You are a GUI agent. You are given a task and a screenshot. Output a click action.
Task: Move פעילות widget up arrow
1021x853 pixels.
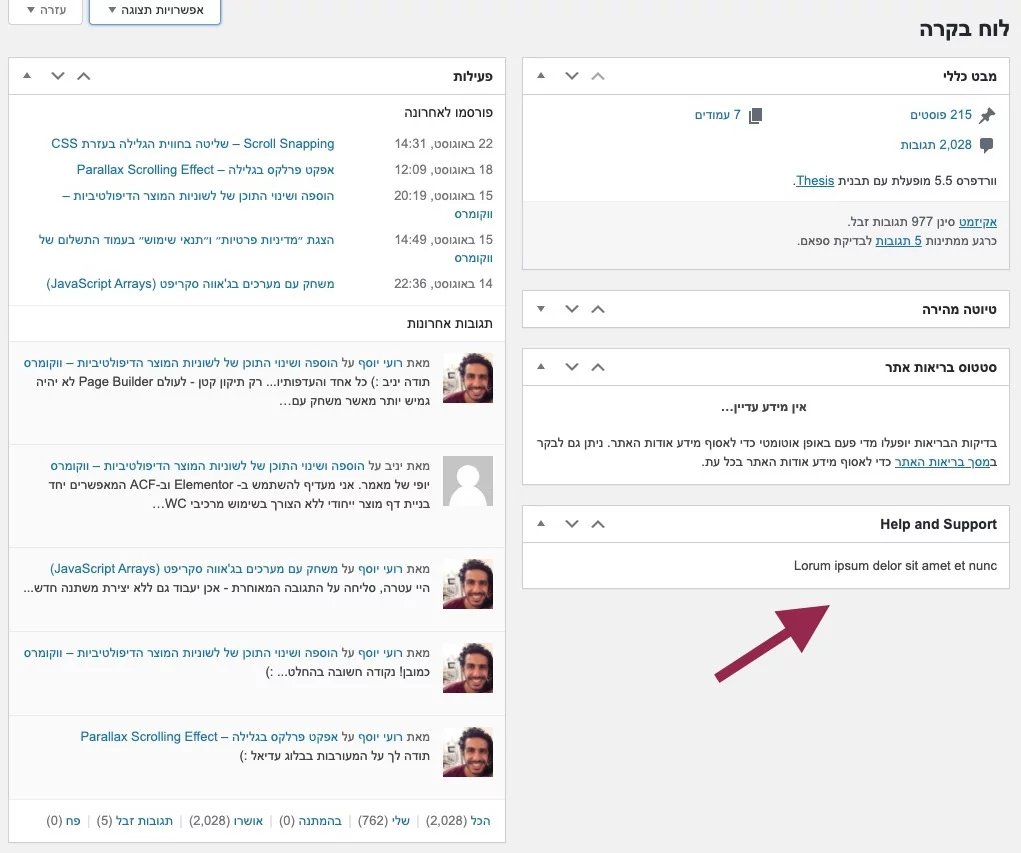(84, 76)
